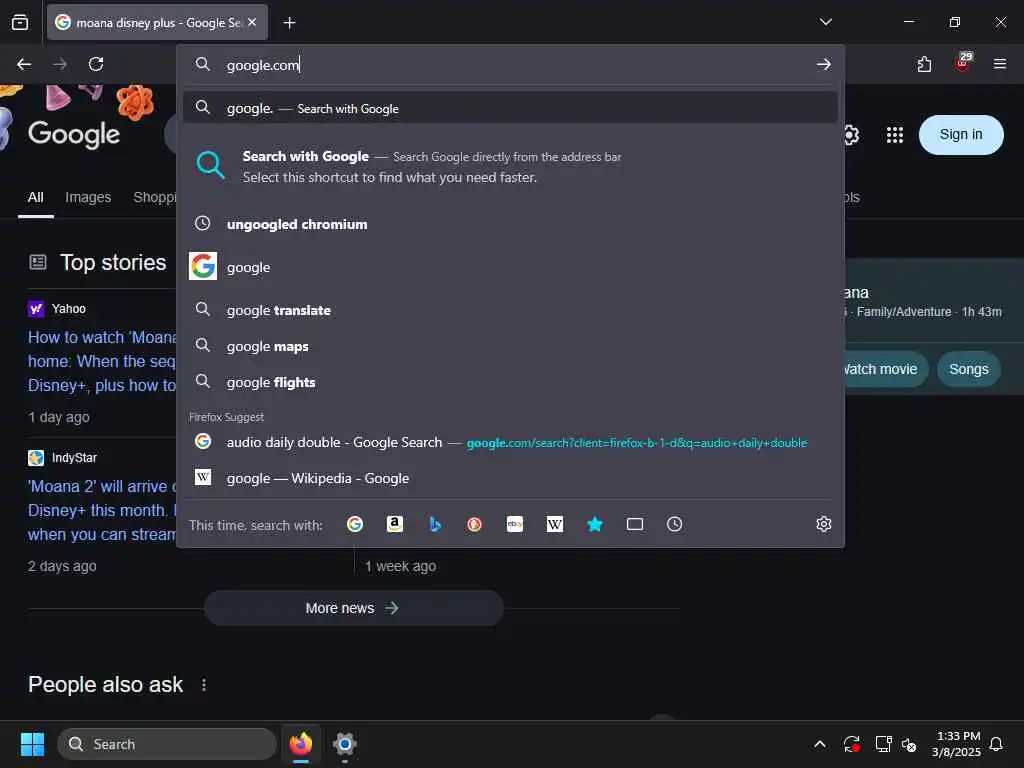Open the People also ask options menu

pos(204,684)
